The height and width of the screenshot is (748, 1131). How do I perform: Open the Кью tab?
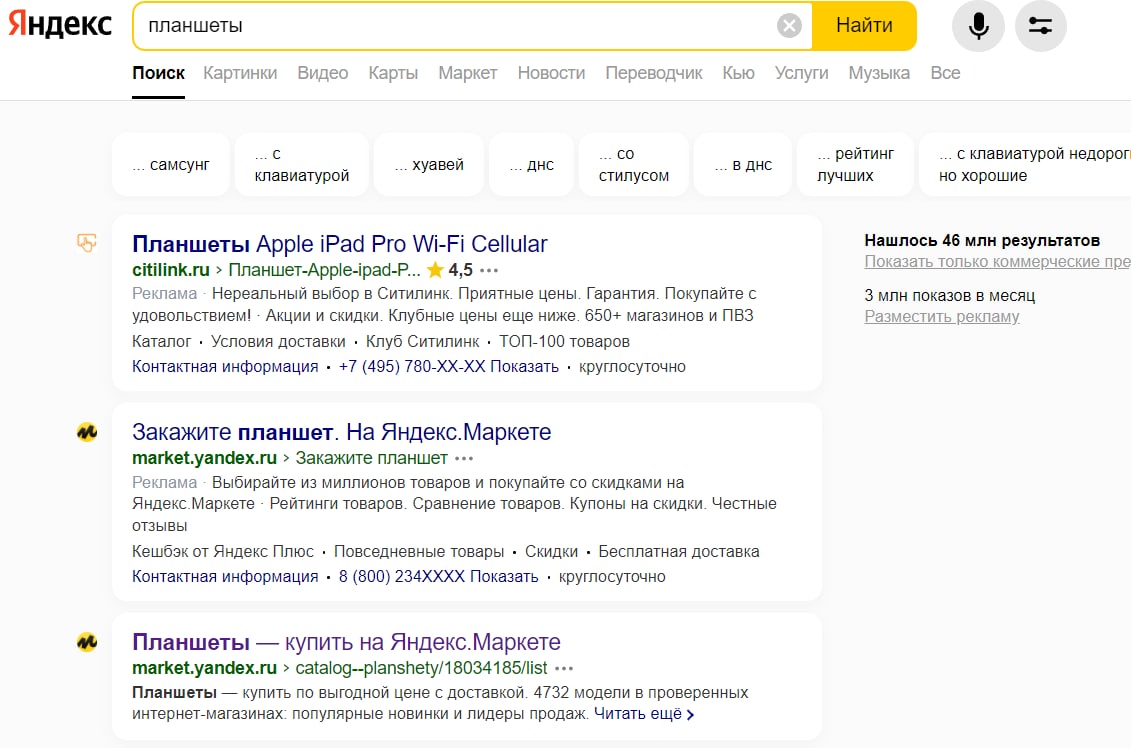pyautogui.click(x=739, y=73)
